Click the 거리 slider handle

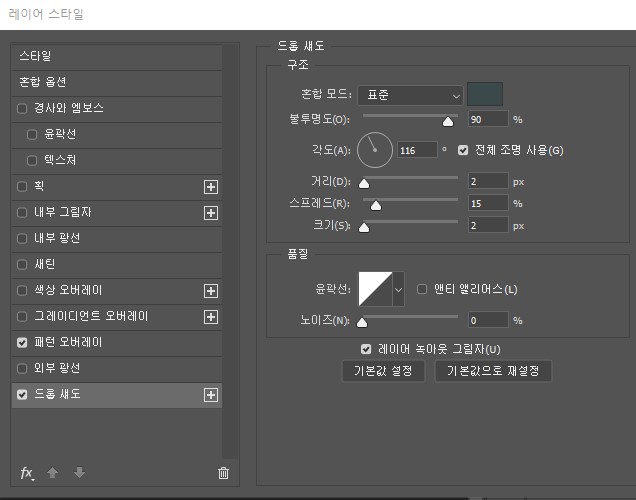point(364,183)
